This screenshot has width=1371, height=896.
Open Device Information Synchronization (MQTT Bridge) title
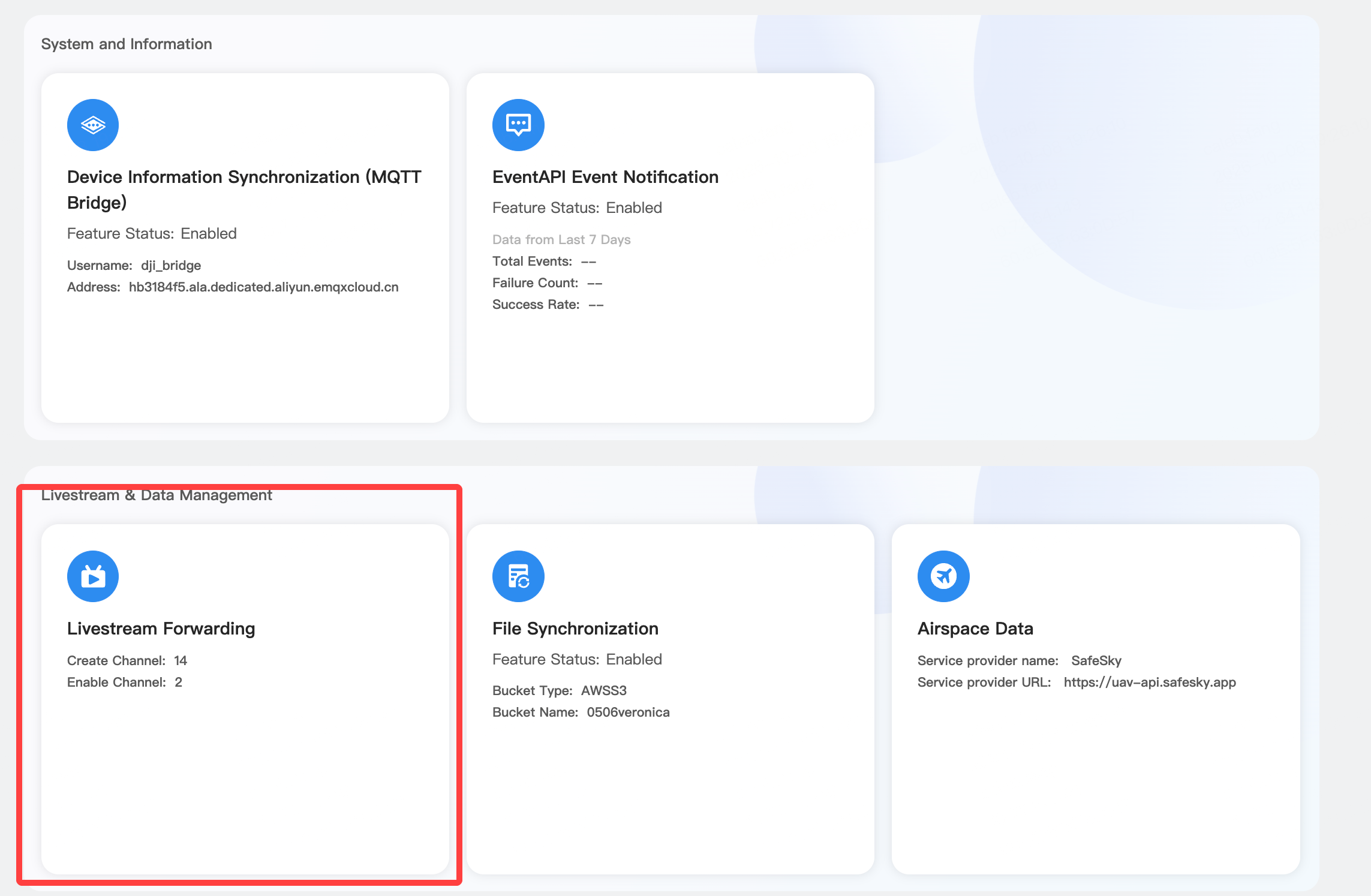[245, 190]
